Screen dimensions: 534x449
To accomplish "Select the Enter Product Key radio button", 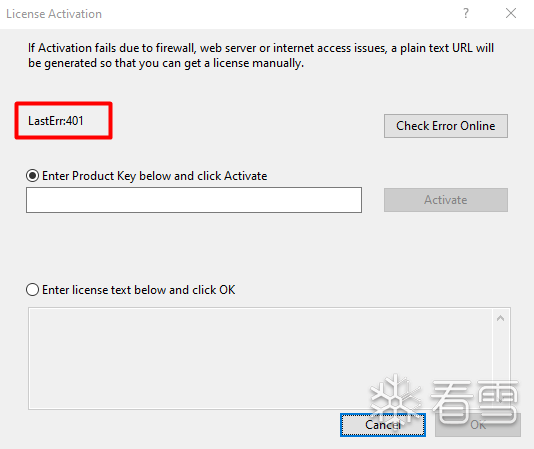I will (x=33, y=176).
